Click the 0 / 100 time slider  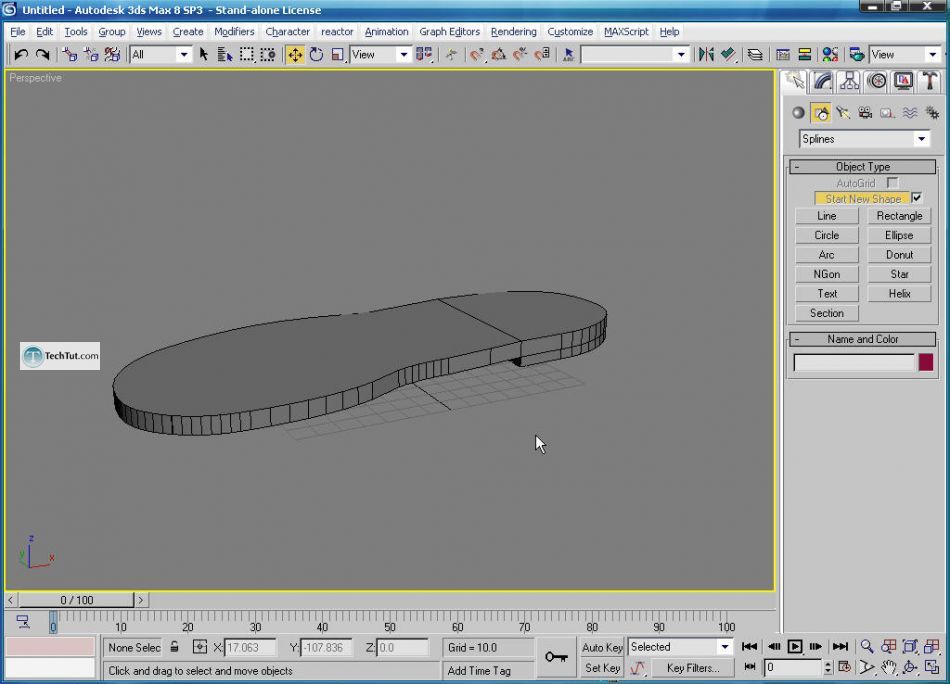pyautogui.click(x=76, y=600)
